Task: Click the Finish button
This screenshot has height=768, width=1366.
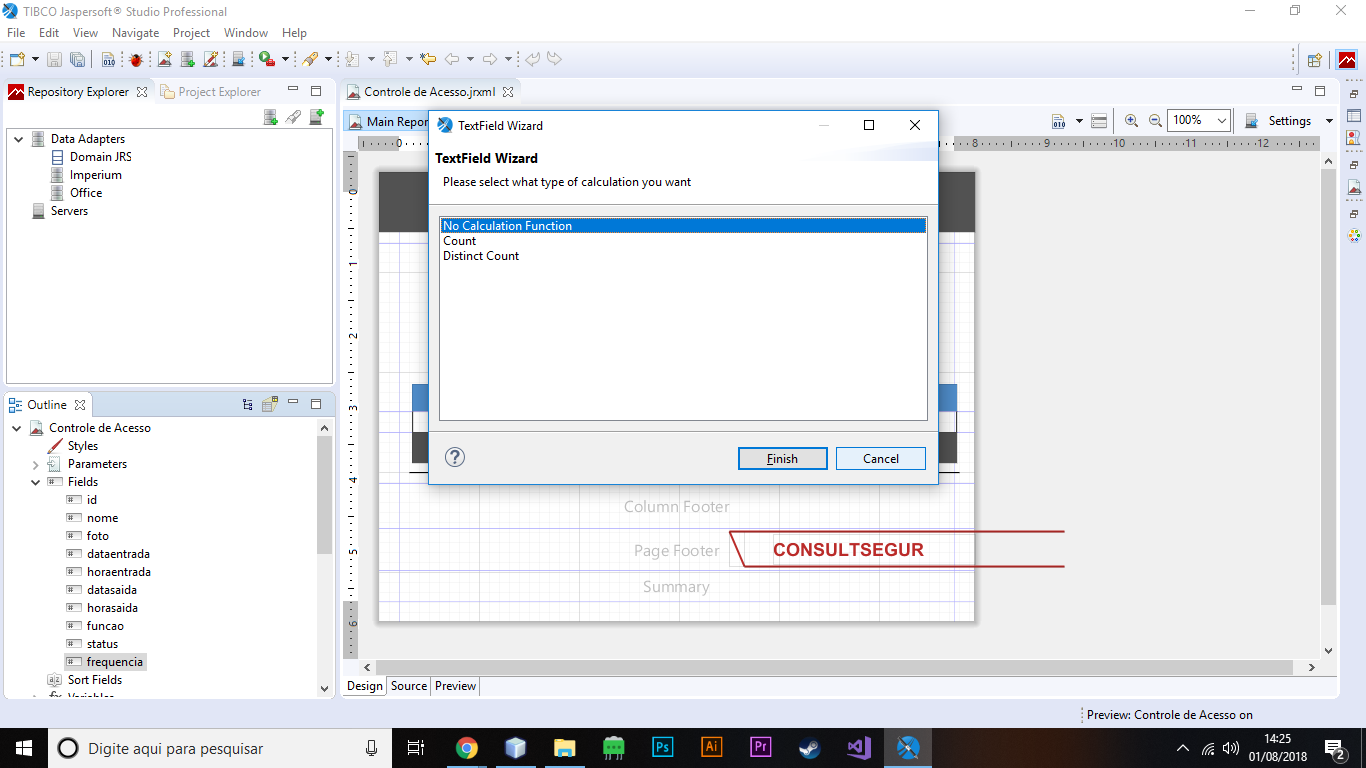Action: pos(783,459)
